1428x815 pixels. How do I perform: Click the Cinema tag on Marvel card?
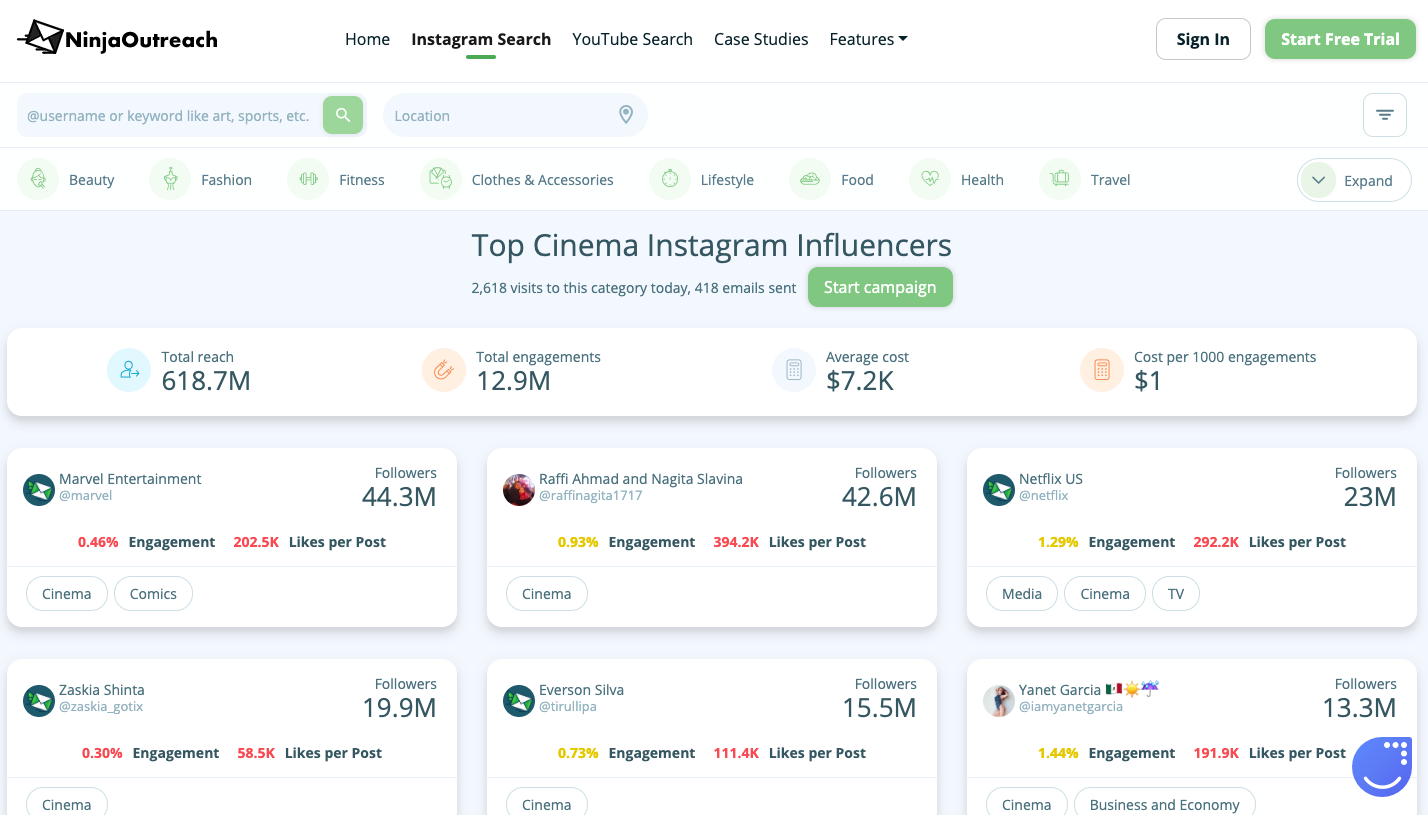[x=67, y=594]
